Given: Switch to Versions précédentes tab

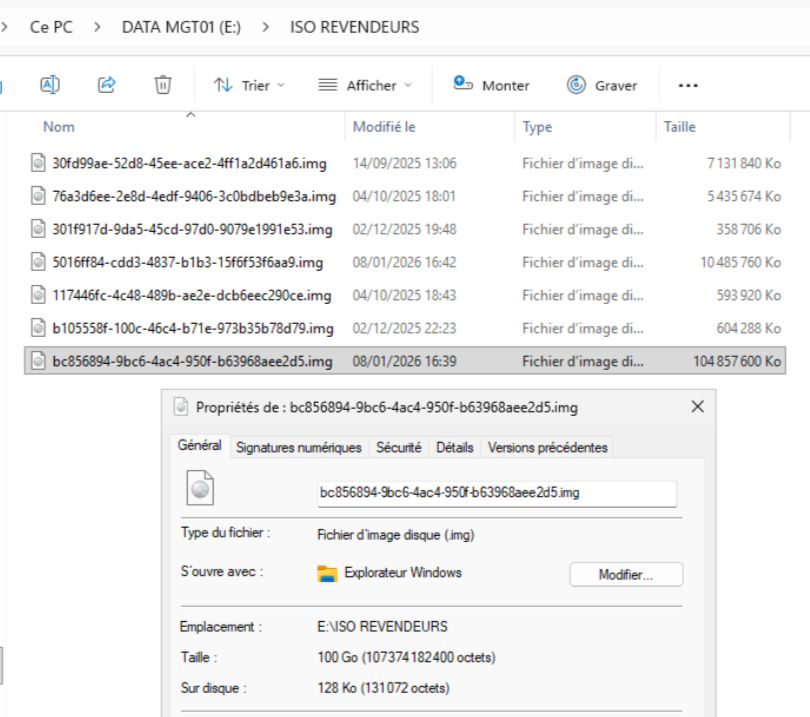Looking at the screenshot, I should coord(547,447).
